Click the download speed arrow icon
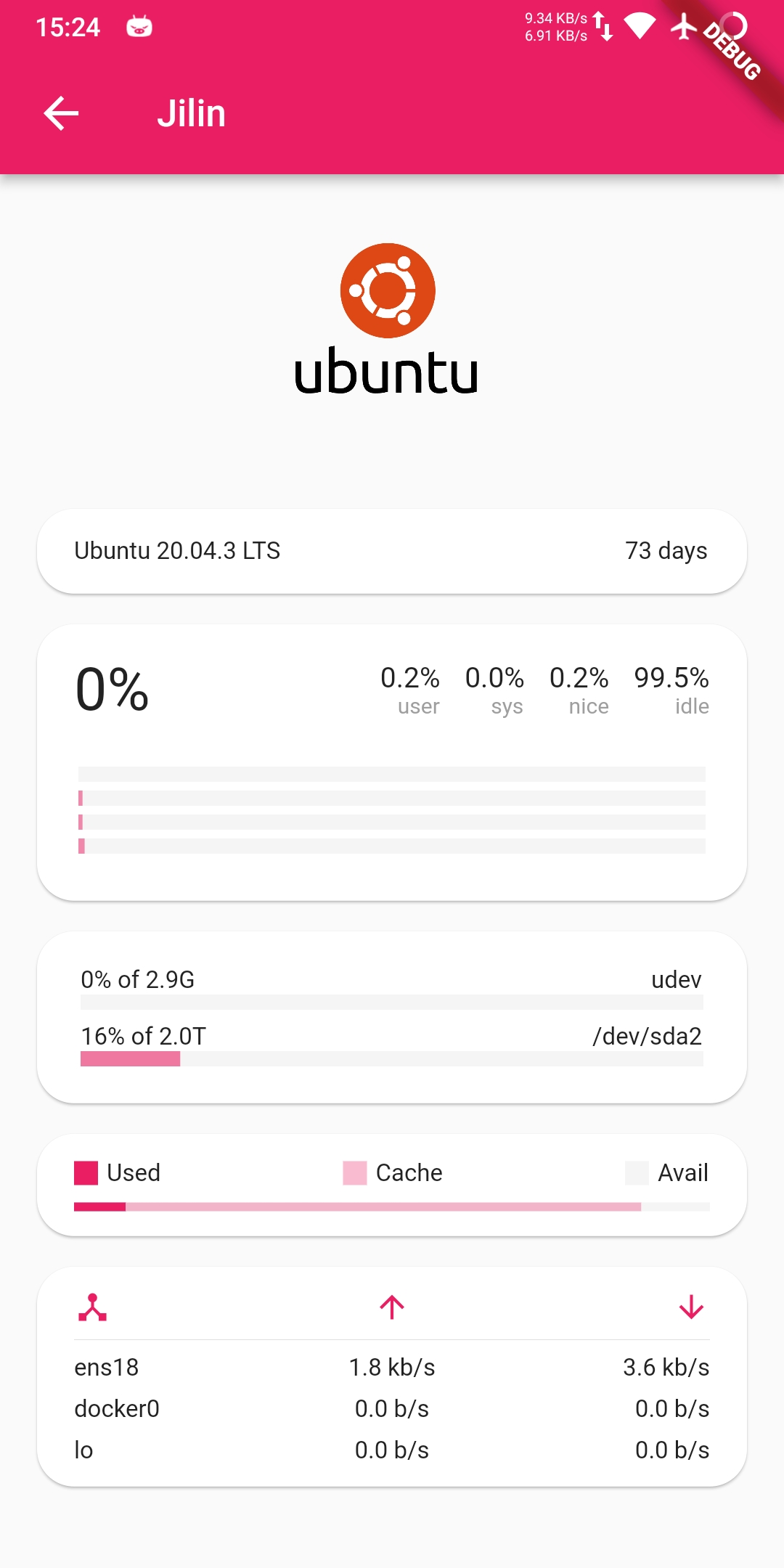This screenshot has height=1568, width=784. click(x=691, y=1307)
